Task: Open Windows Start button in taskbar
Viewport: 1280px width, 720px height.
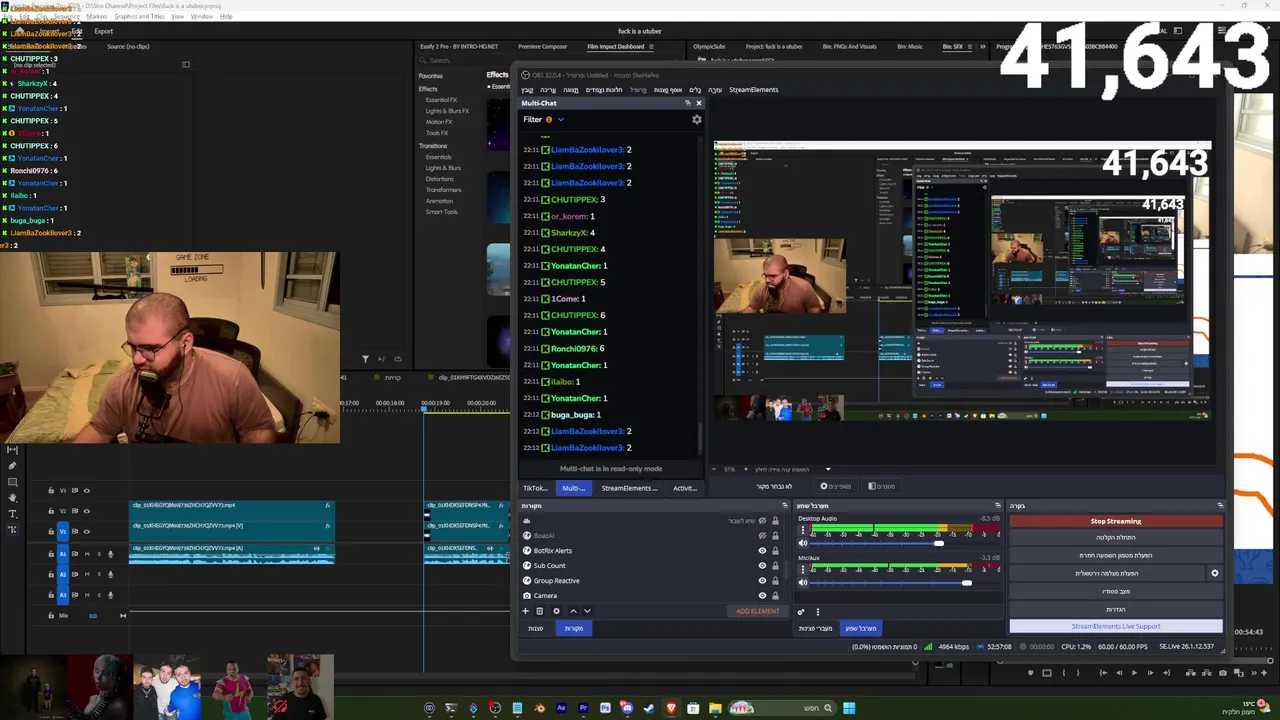Action: tap(849, 708)
